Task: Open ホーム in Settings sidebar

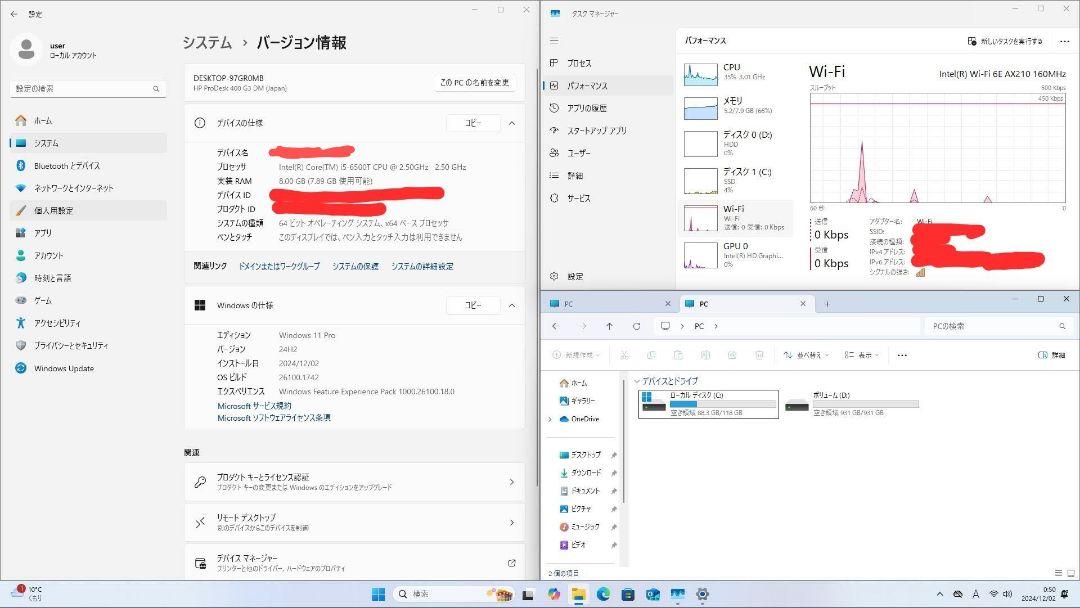Action: [x=88, y=120]
